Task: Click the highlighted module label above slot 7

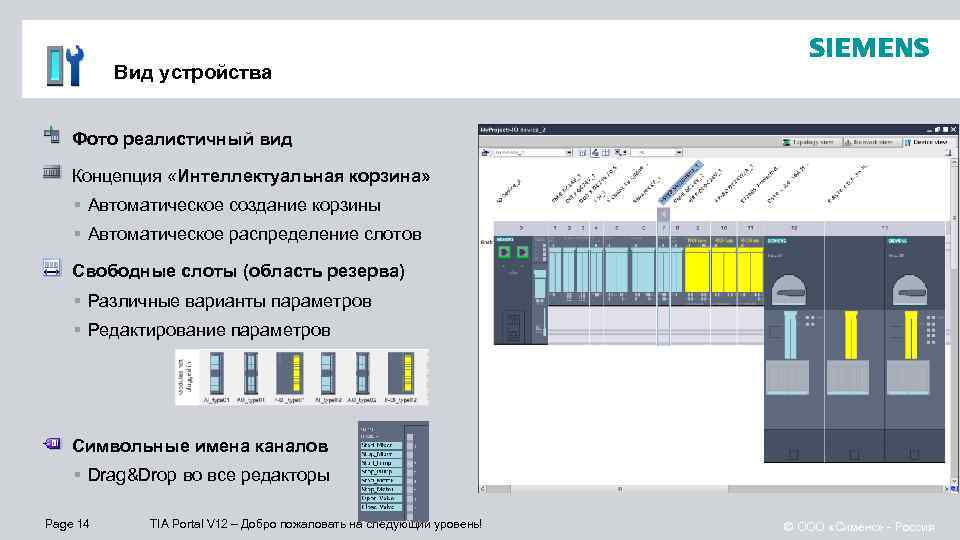Action: tap(680, 182)
